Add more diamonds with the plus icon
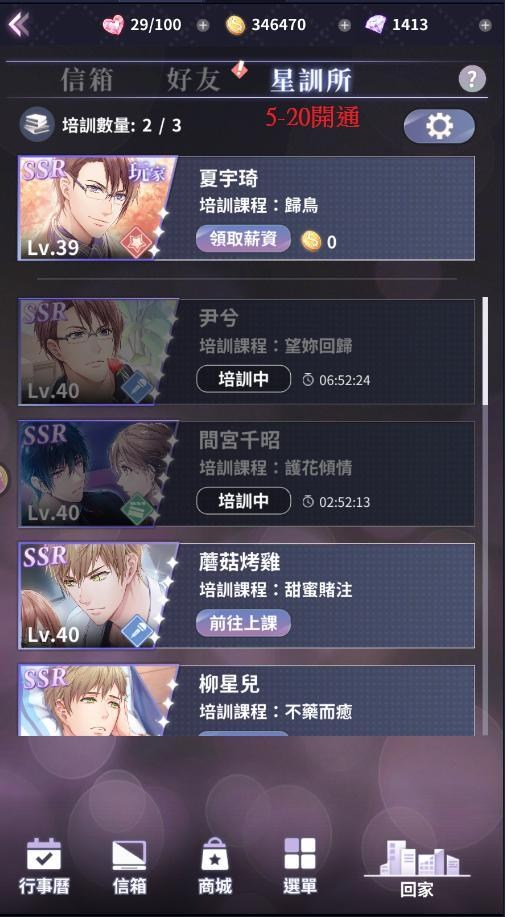Screen dimensions: 508x917 485,25
